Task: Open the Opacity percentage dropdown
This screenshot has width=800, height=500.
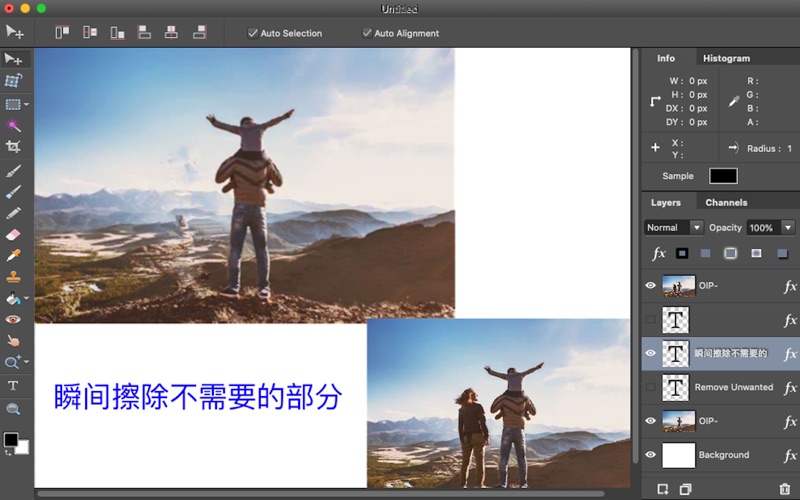Action: (787, 228)
